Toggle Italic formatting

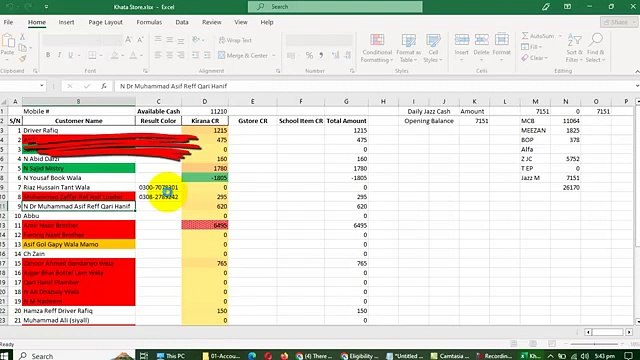click(x=59, y=55)
